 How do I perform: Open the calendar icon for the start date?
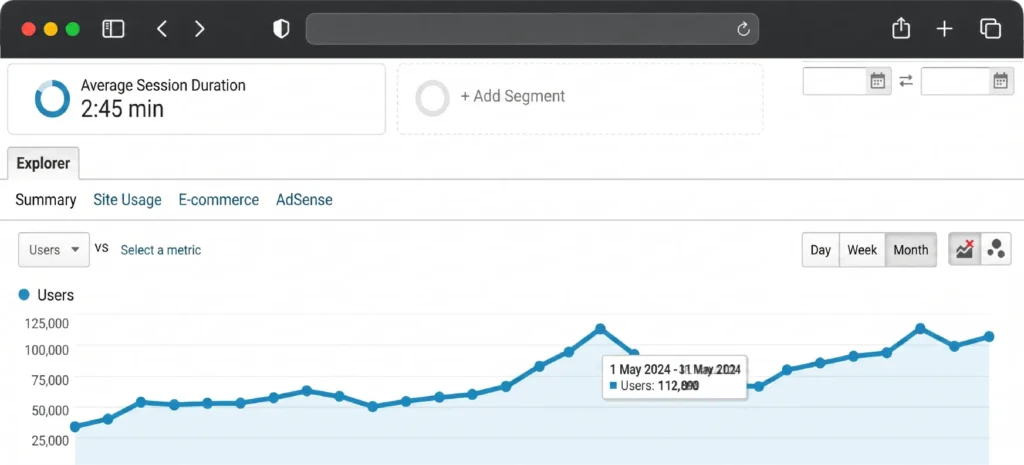click(x=878, y=81)
